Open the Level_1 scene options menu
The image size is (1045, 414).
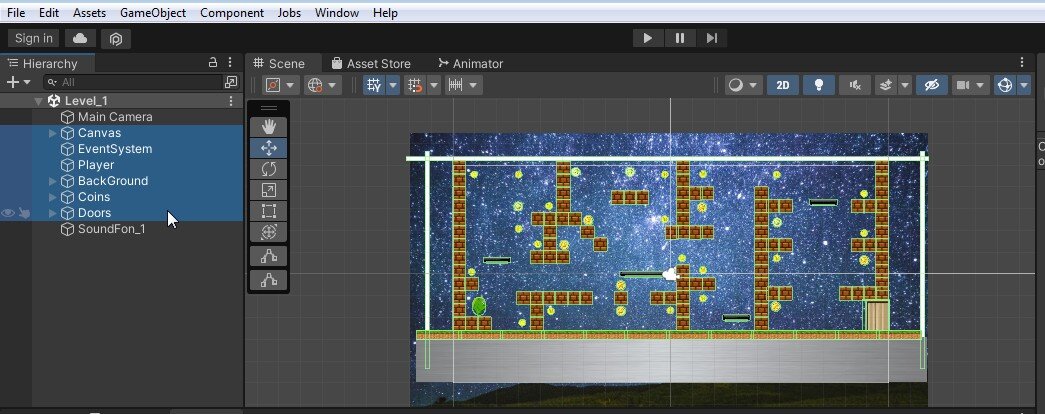pyautogui.click(x=231, y=101)
